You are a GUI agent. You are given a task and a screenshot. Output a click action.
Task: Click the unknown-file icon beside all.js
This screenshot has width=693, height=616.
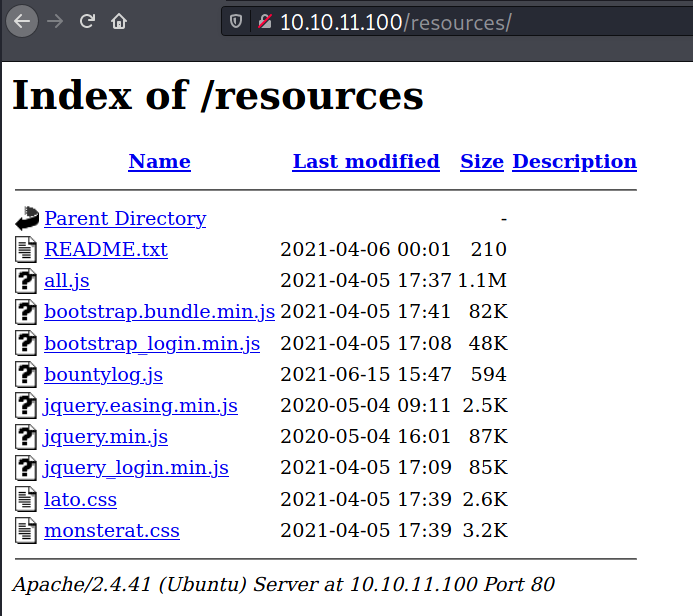tap(26, 281)
